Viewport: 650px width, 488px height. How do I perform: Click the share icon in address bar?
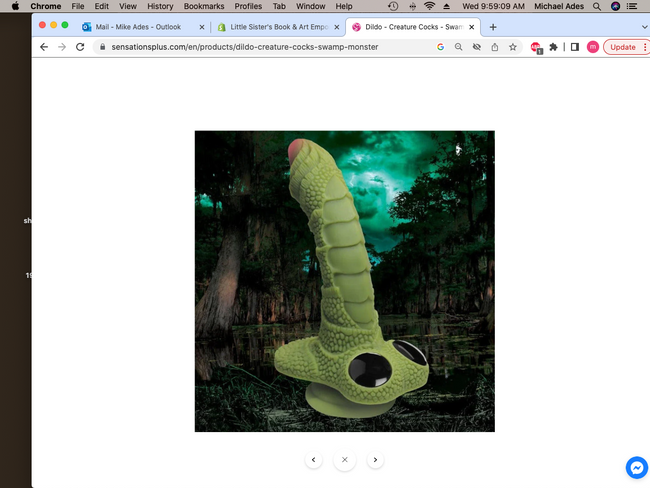point(495,47)
